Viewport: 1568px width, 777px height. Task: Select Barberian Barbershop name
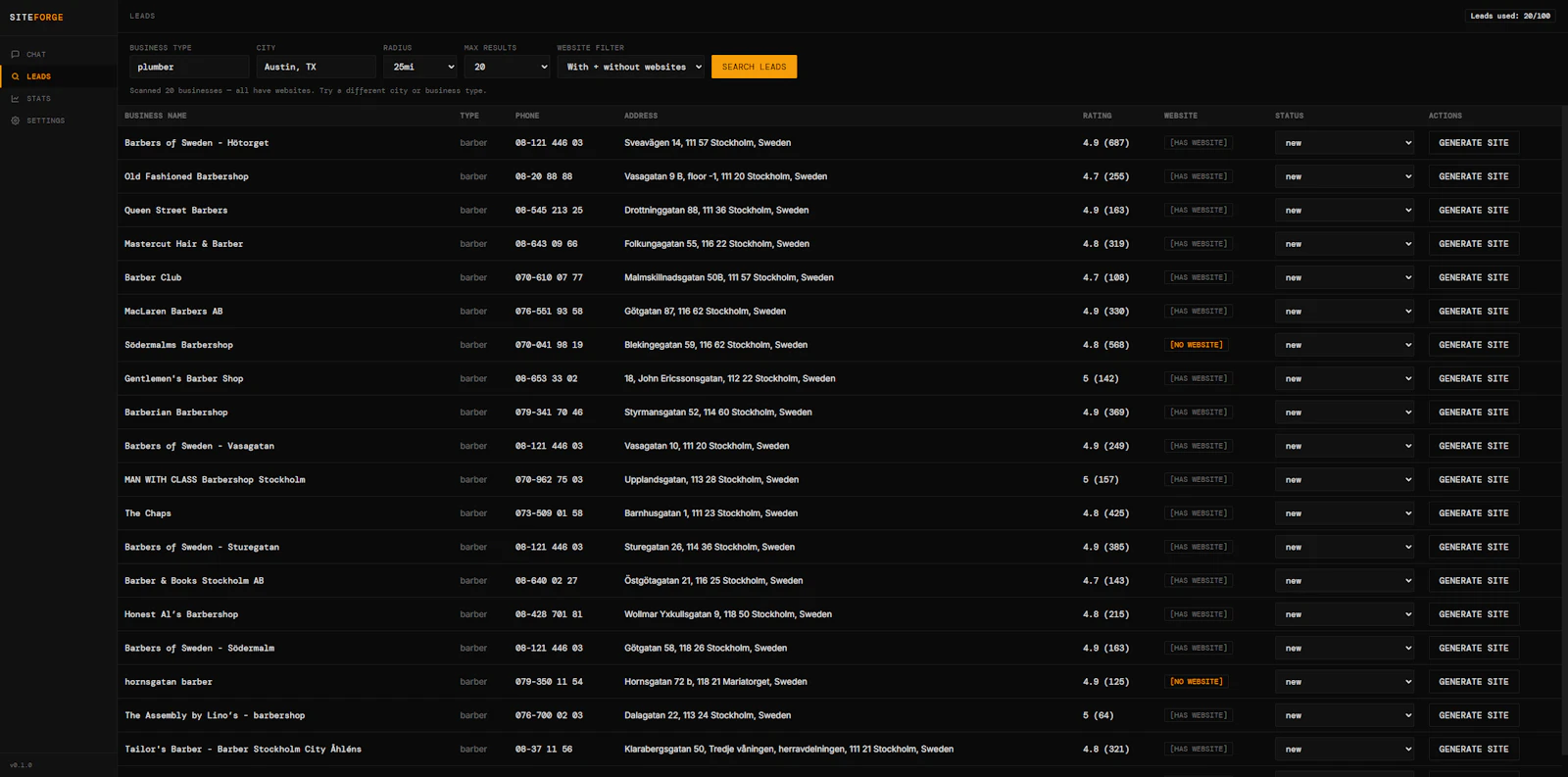click(x=175, y=413)
